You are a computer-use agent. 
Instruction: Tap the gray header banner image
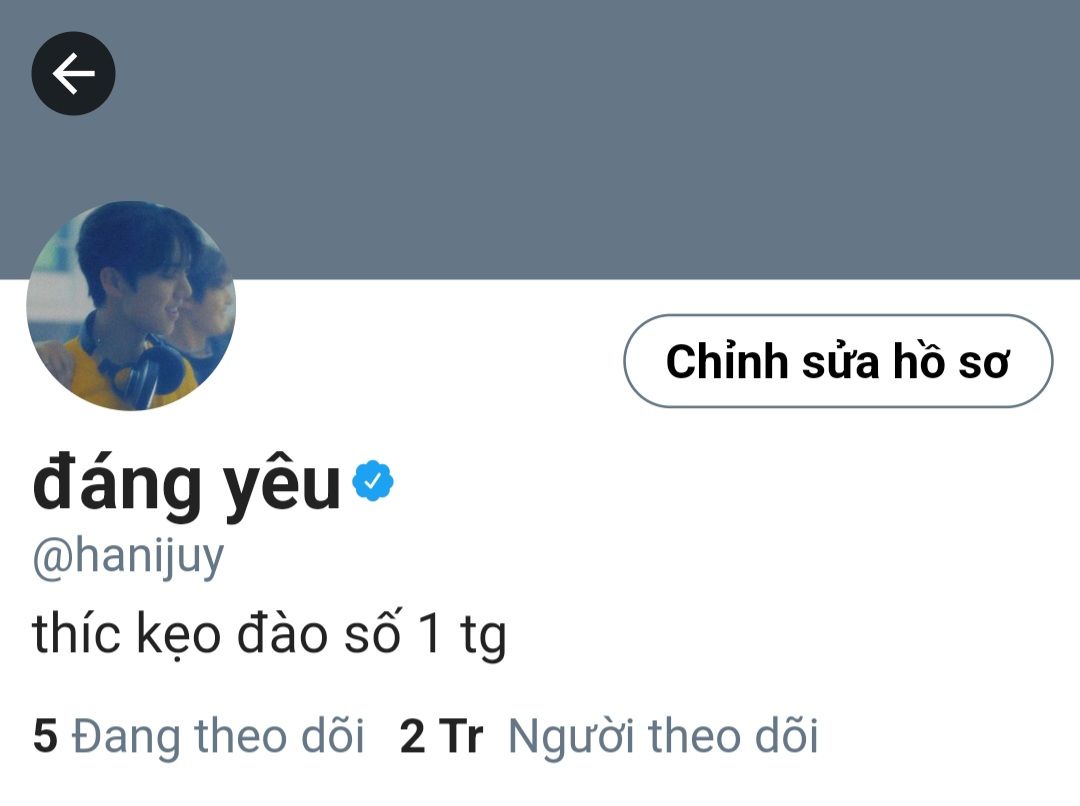click(540, 139)
